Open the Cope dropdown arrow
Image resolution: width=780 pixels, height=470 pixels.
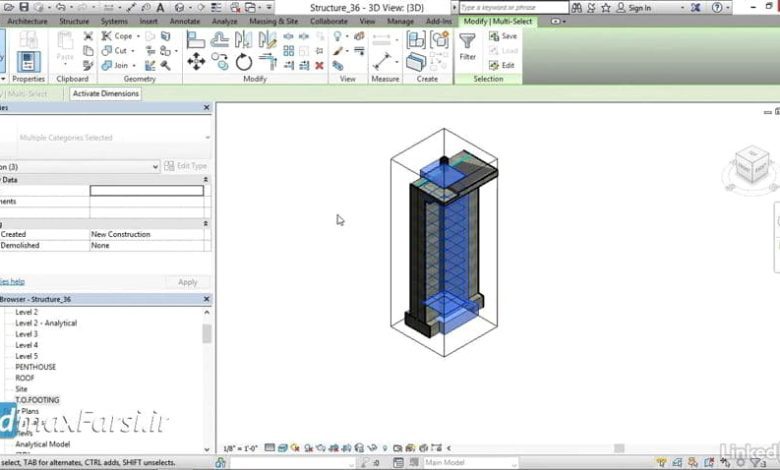pos(138,36)
